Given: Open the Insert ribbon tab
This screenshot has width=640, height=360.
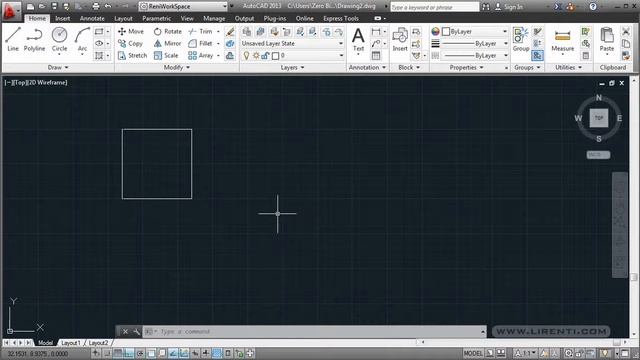Looking at the screenshot, I should tap(62, 18).
